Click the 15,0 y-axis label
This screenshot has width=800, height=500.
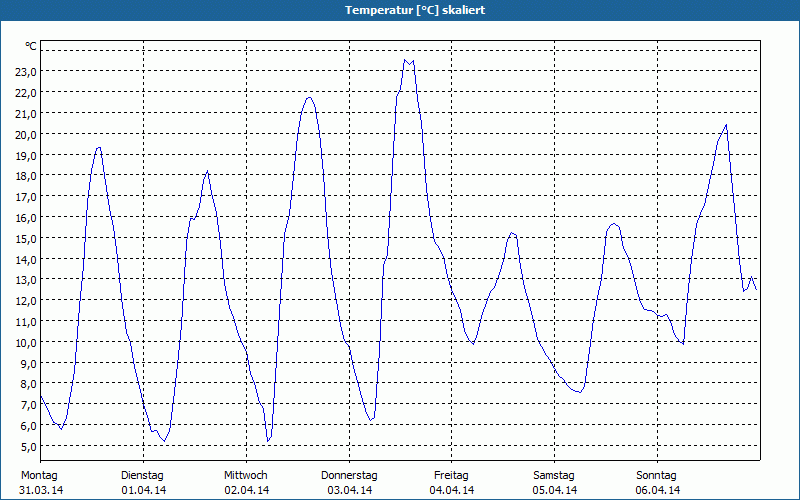pyautogui.click(x=26, y=239)
